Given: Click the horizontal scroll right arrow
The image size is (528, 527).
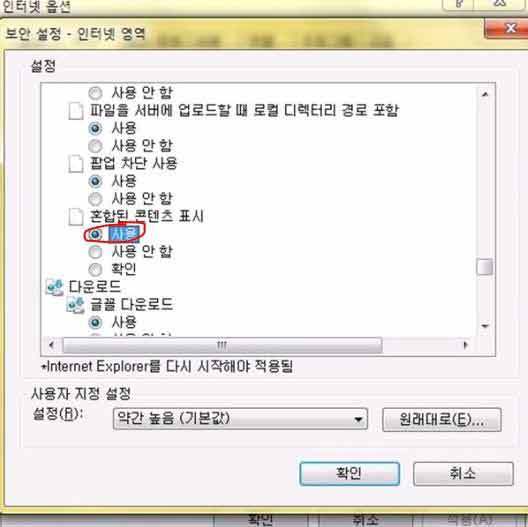Looking at the screenshot, I should pos(466,345).
